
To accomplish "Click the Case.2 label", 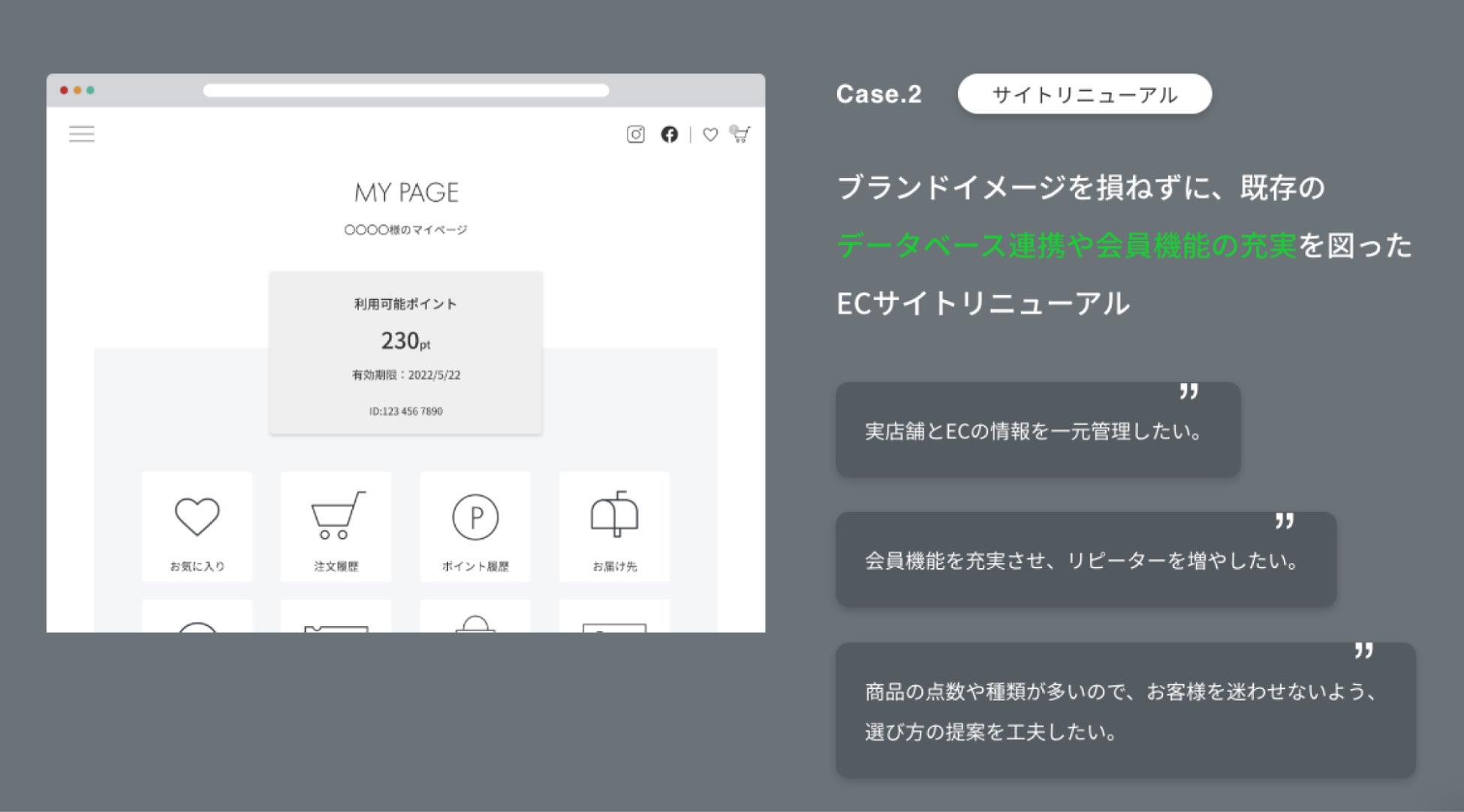I will click(878, 95).
